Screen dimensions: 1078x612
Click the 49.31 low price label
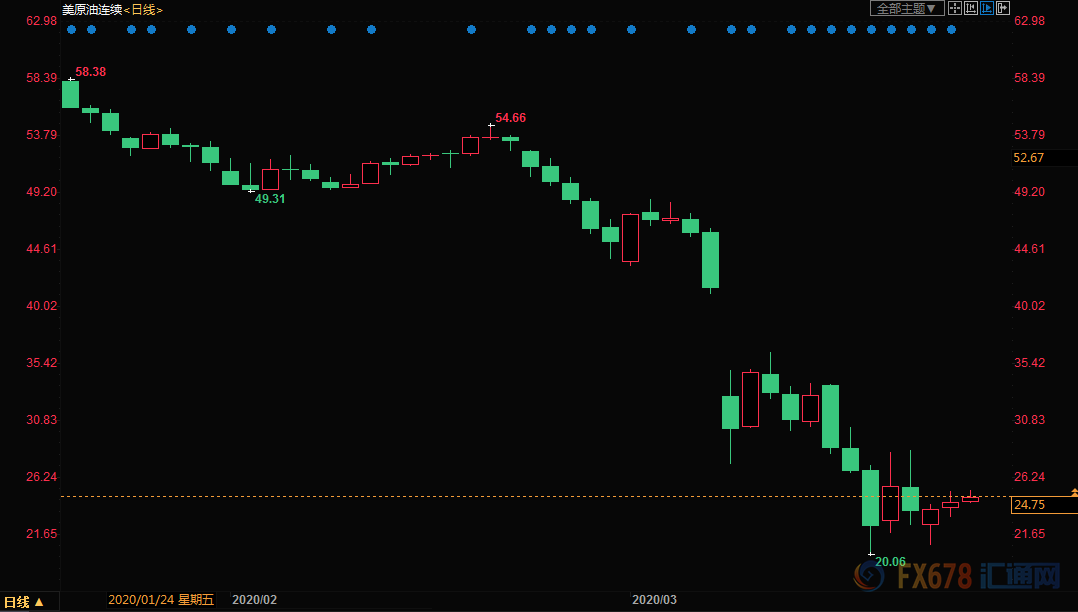[x=270, y=199]
